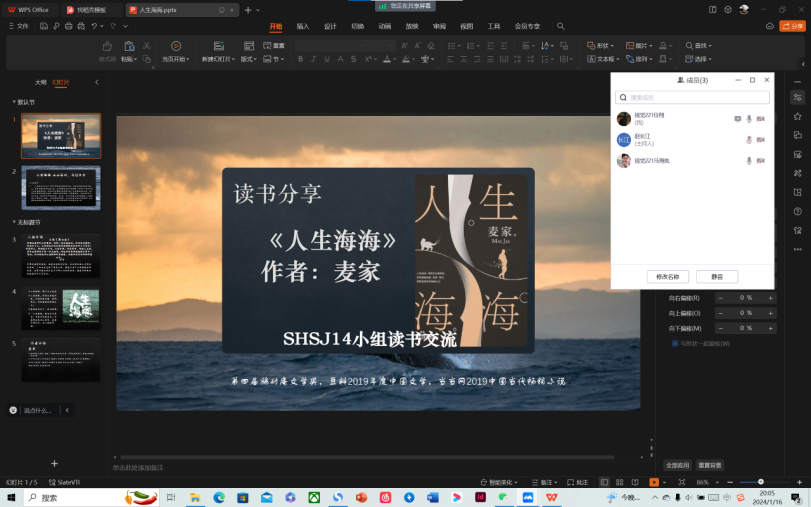
Task: Click the star icon in right sidebar
Action: coord(797,116)
